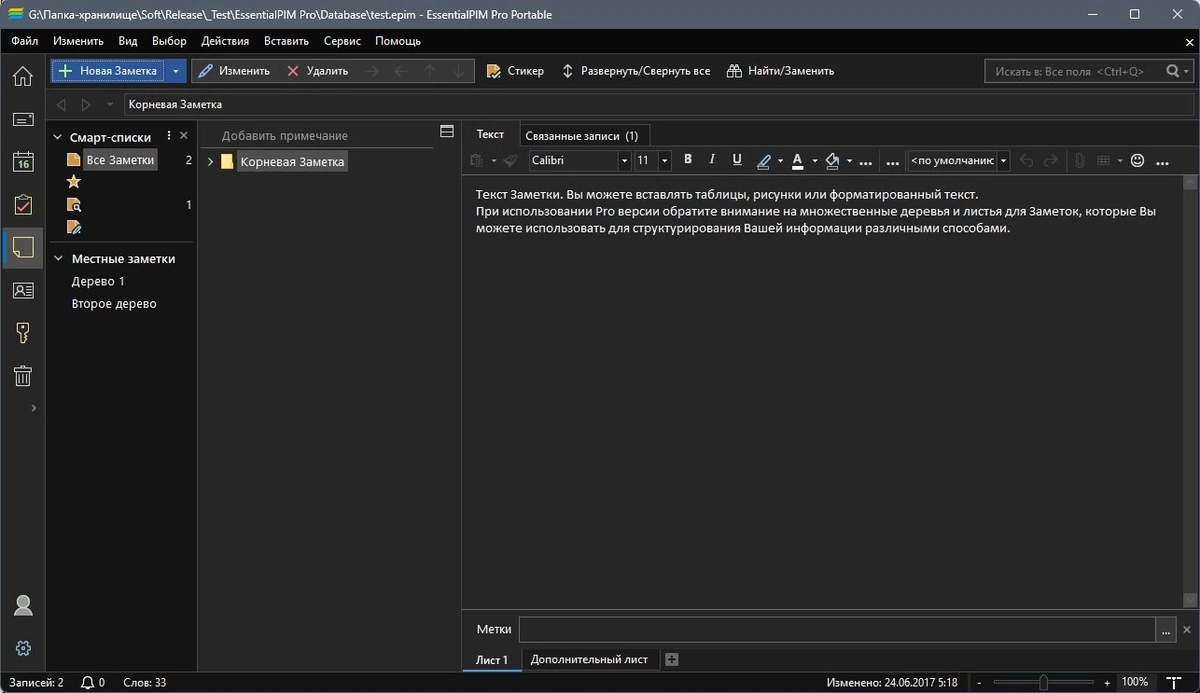Open the Вставить menu
This screenshot has width=1200, height=693.
[x=287, y=41]
